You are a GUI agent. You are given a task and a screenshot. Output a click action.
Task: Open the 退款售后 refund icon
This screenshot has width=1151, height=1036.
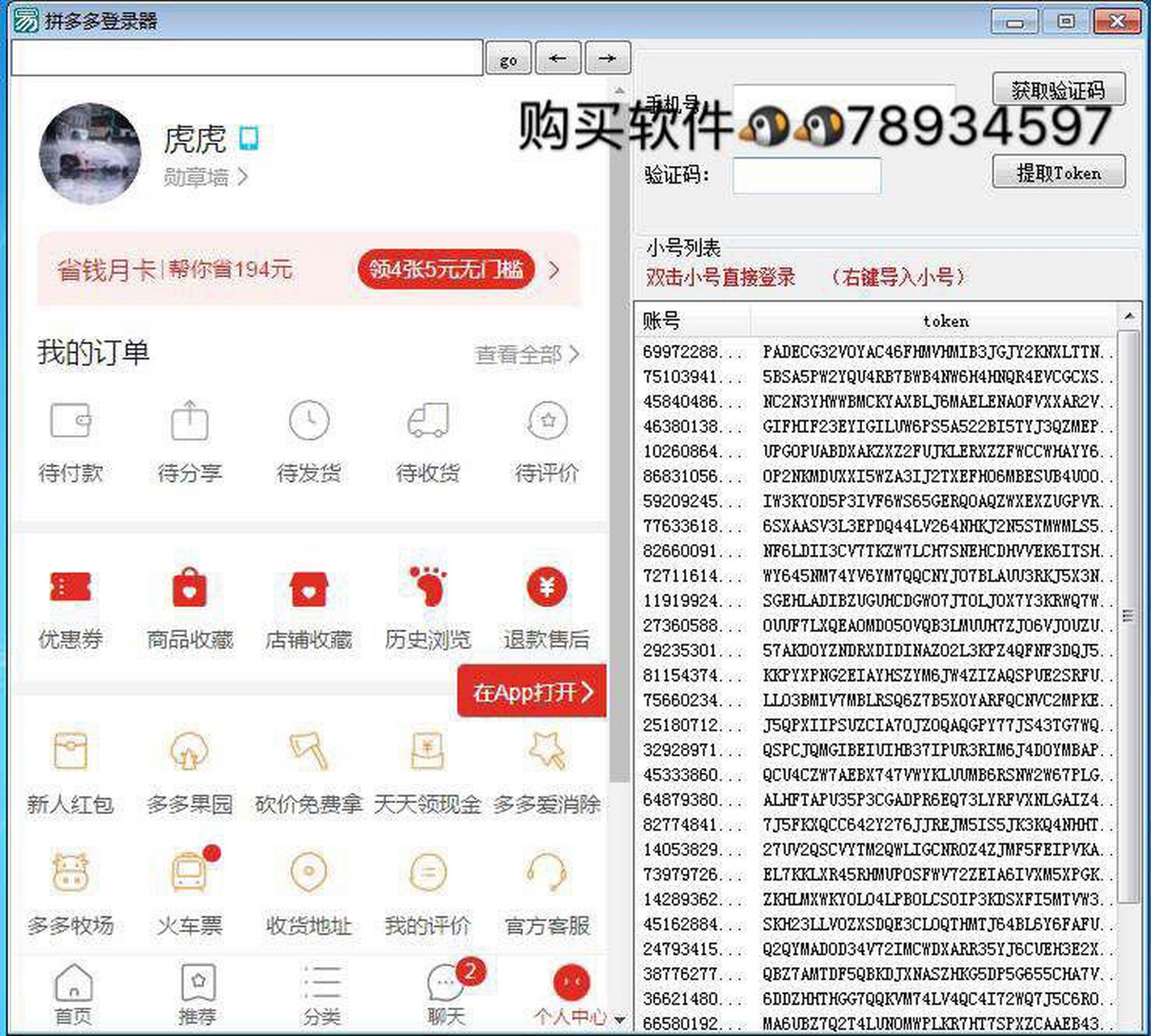pyautogui.click(x=548, y=588)
